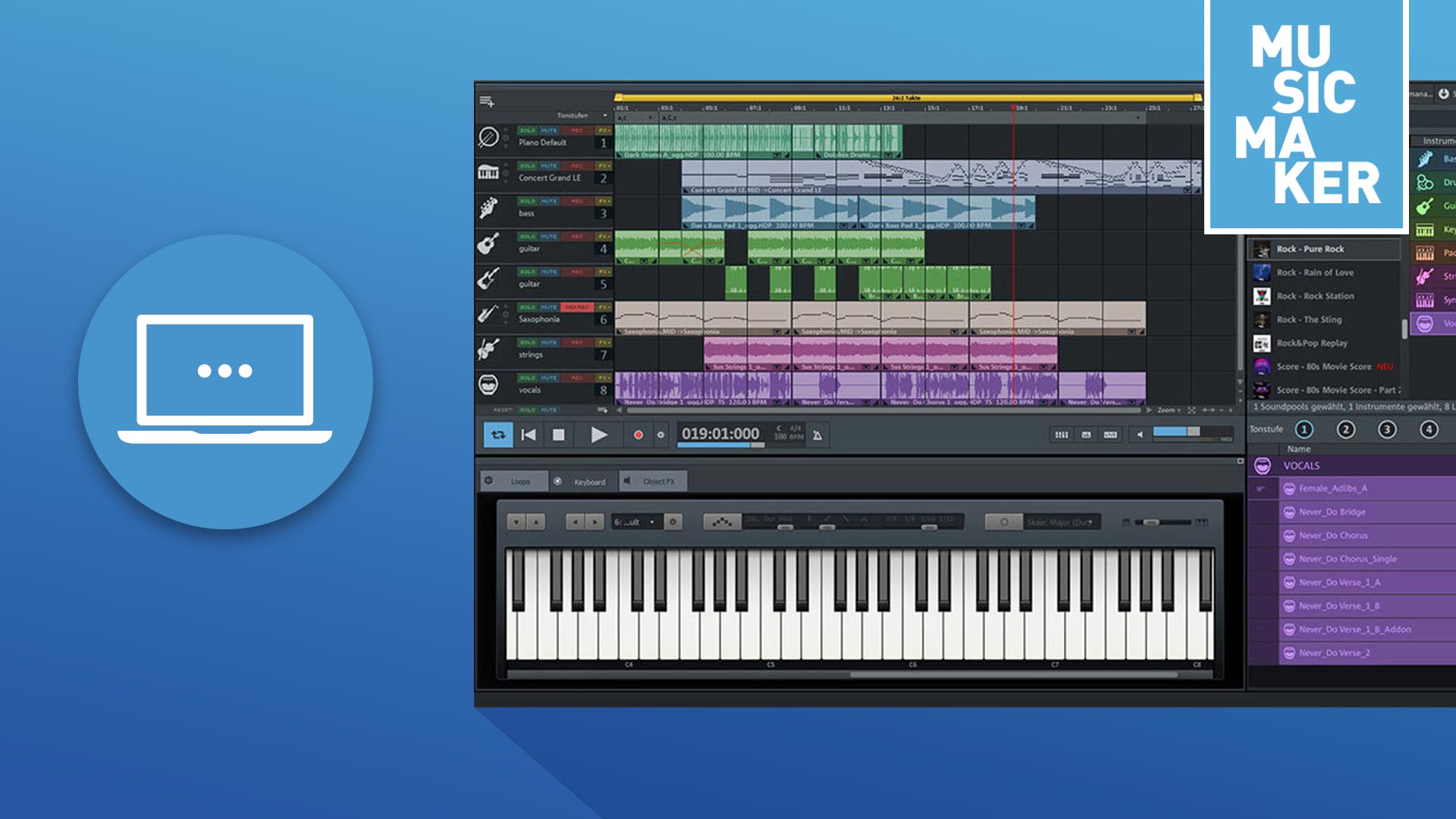Open the Zoom dropdown below the arrangement
Screen dimensions: 1456x819
tap(1169, 410)
